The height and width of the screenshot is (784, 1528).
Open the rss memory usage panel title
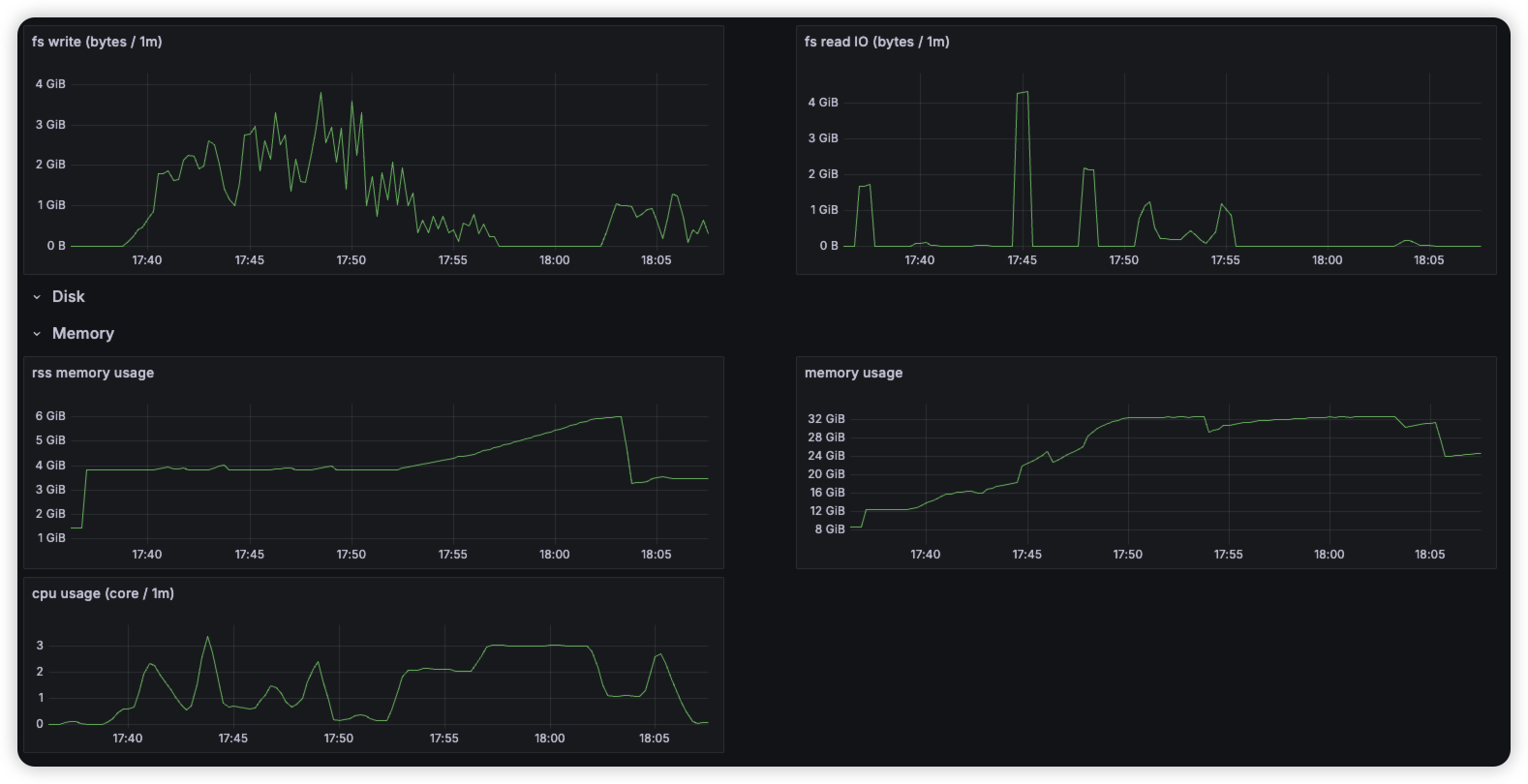pyautogui.click(x=93, y=373)
